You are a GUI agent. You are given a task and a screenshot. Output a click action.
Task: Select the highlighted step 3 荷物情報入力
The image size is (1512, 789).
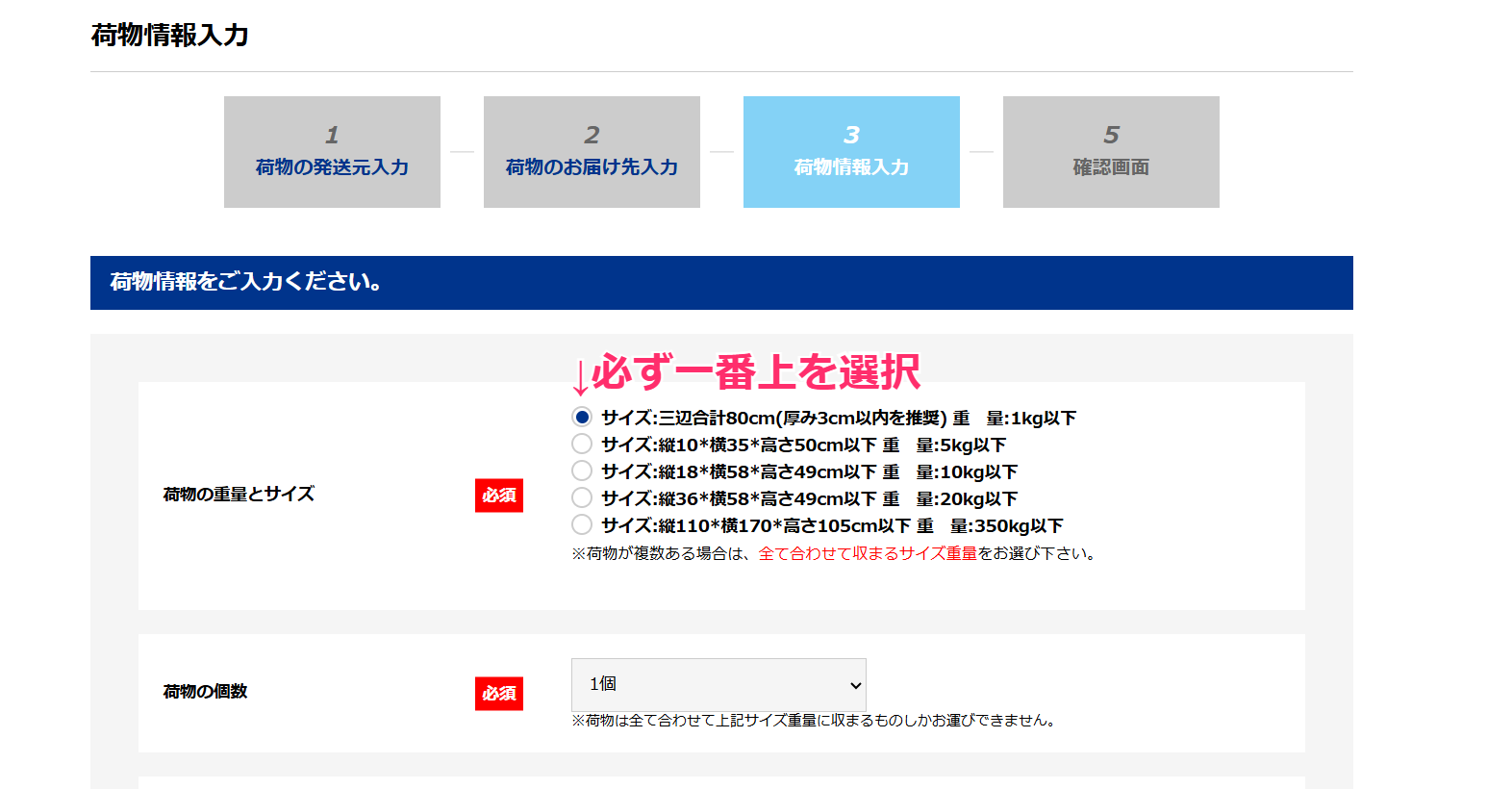click(x=851, y=152)
